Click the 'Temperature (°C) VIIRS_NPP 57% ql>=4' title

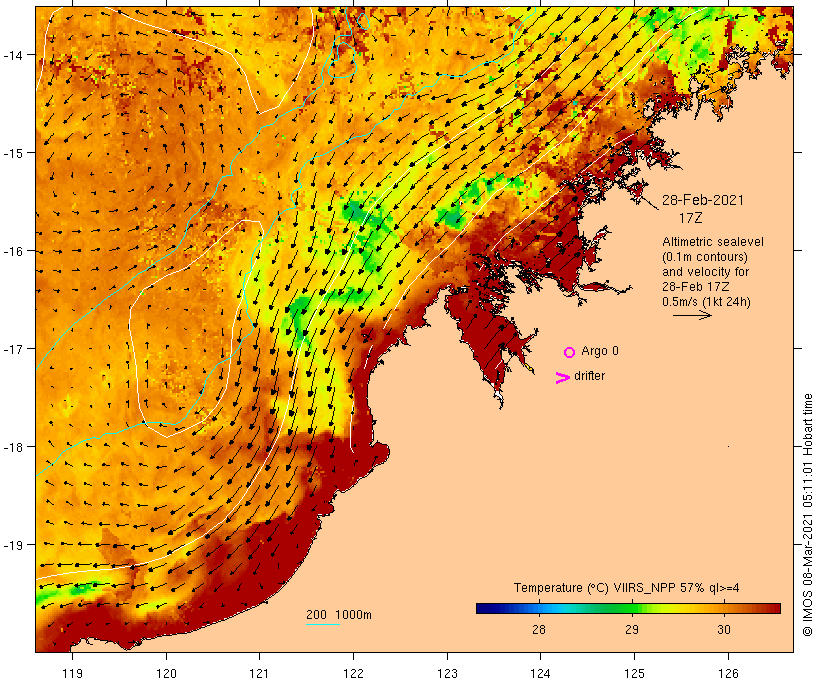(x=627, y=588)
